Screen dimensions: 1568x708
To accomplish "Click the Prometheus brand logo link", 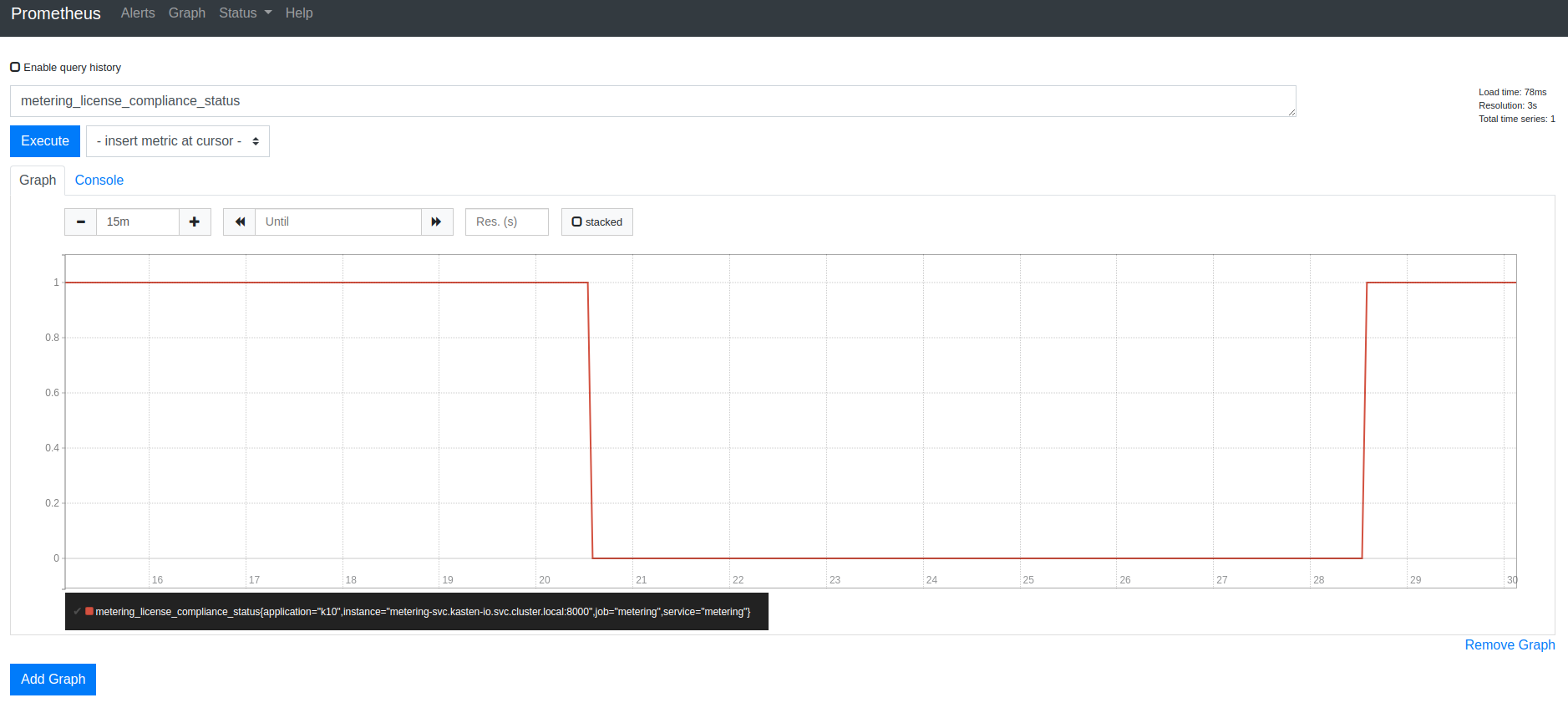I will 56,13.
